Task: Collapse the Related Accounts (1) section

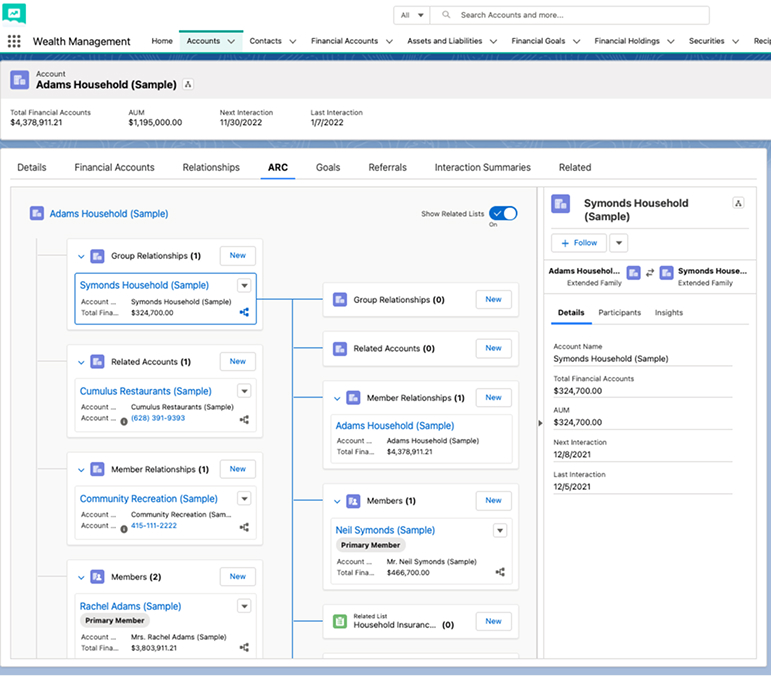Action: (x=81, y=362)
